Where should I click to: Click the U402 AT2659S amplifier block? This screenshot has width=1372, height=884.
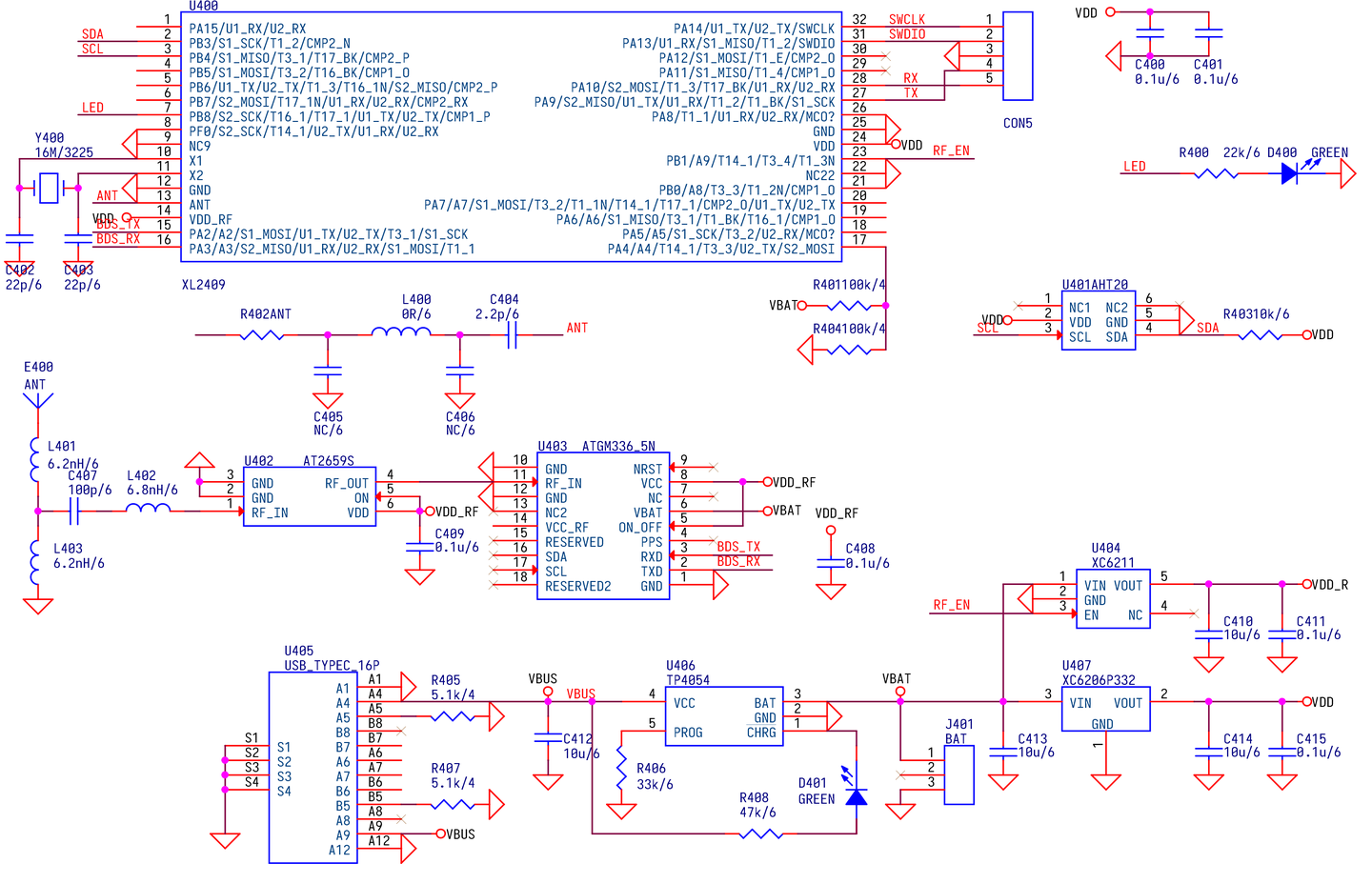pos(310,496)
